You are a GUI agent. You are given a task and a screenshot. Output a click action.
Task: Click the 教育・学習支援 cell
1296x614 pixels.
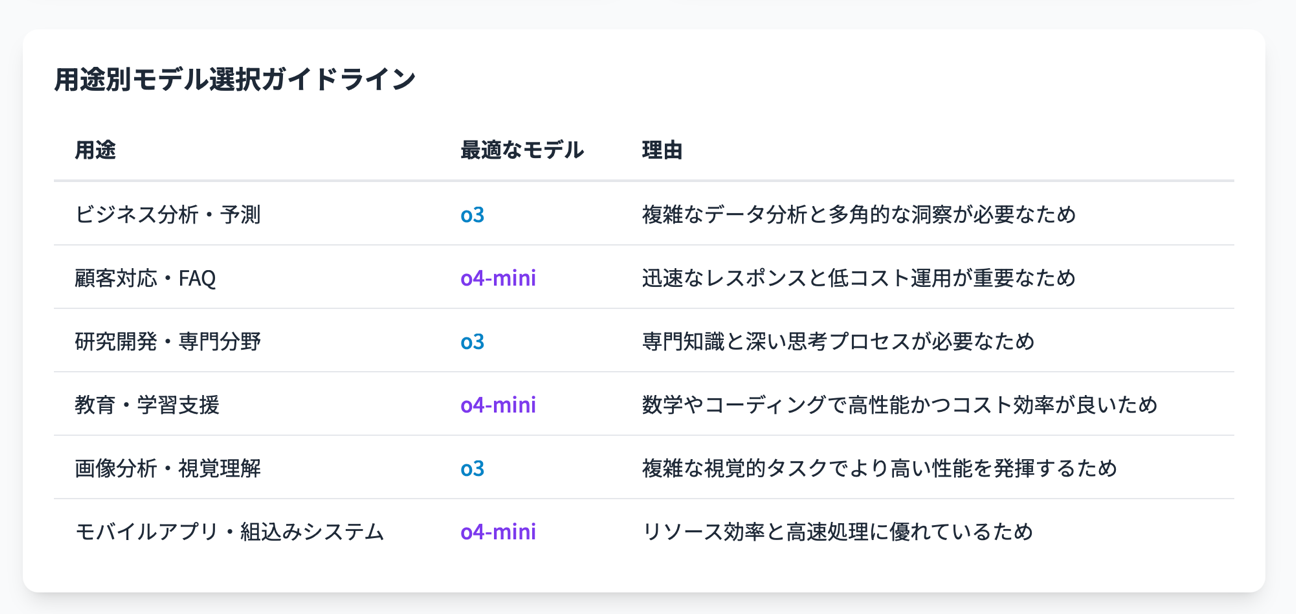coord(147,405)
